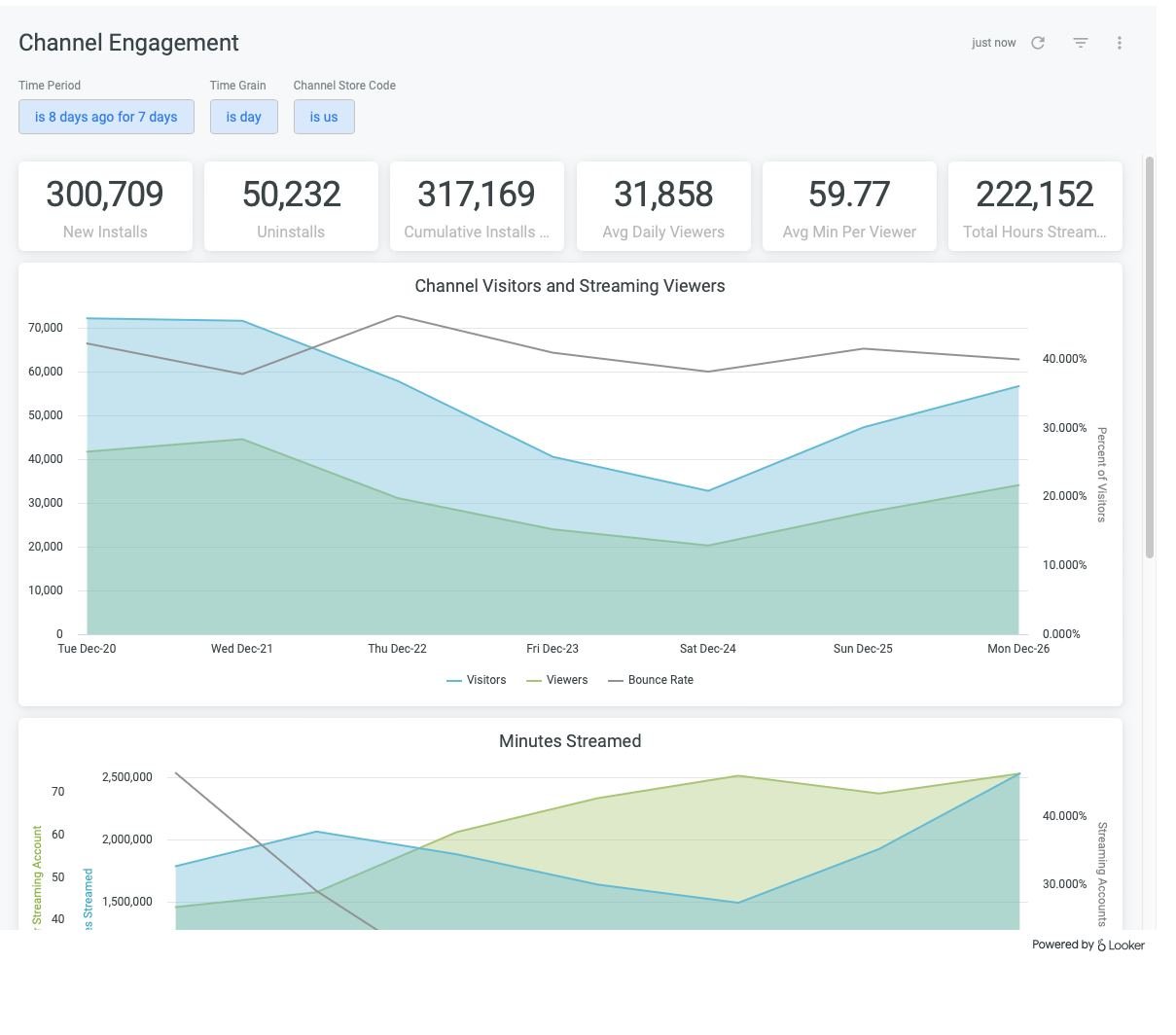Open the three-dot dashboard actions menu

pyautogui.click(x=1120, y=43)
